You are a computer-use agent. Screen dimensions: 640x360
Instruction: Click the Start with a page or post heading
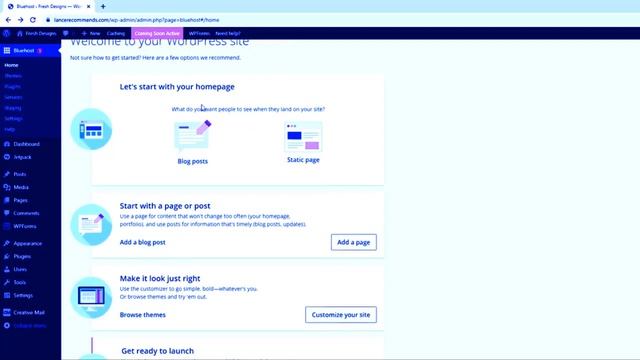coord(165,206)
